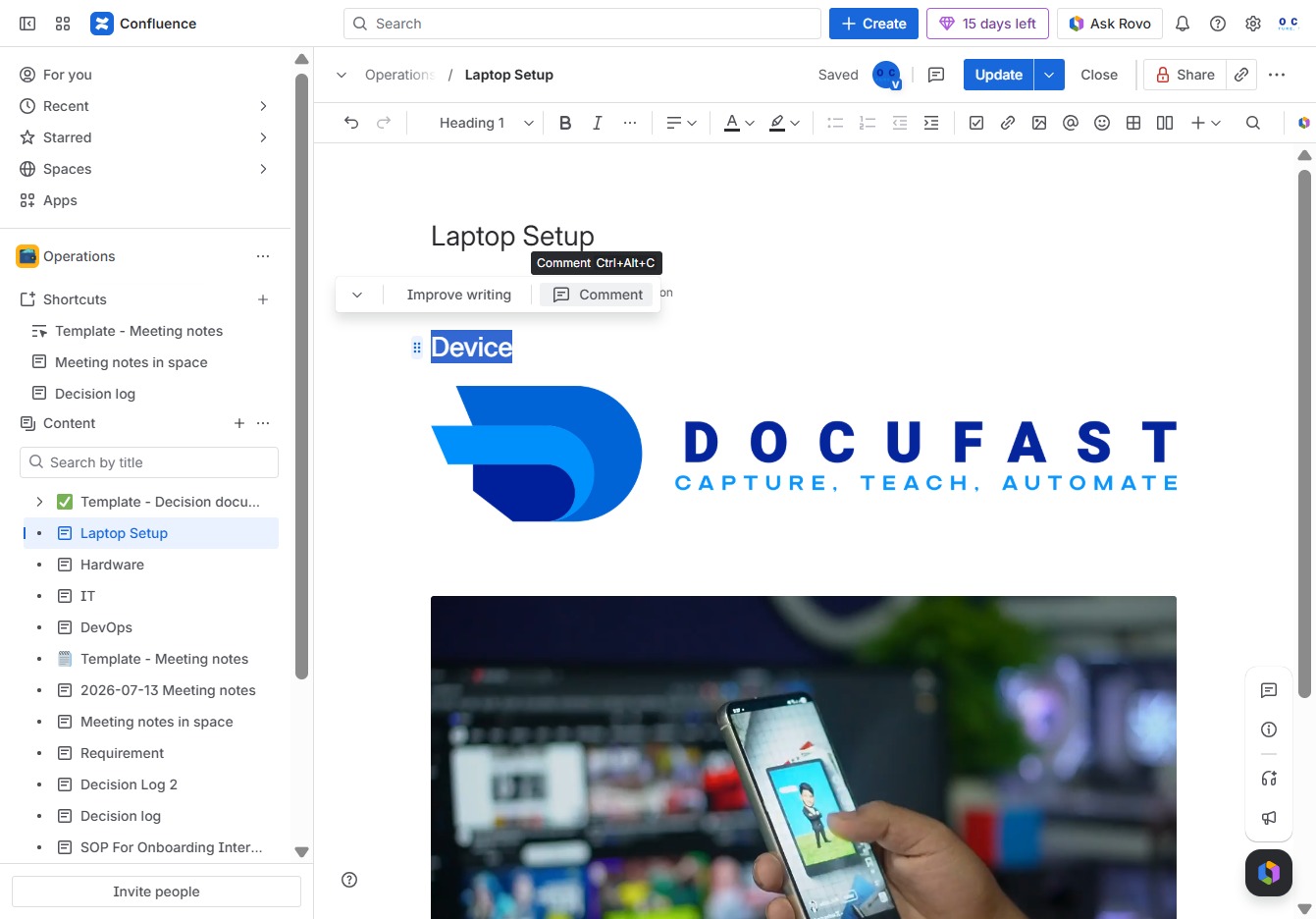Click the 15 days left trial button
This screenshot has height=919, width=1316.
987,24
